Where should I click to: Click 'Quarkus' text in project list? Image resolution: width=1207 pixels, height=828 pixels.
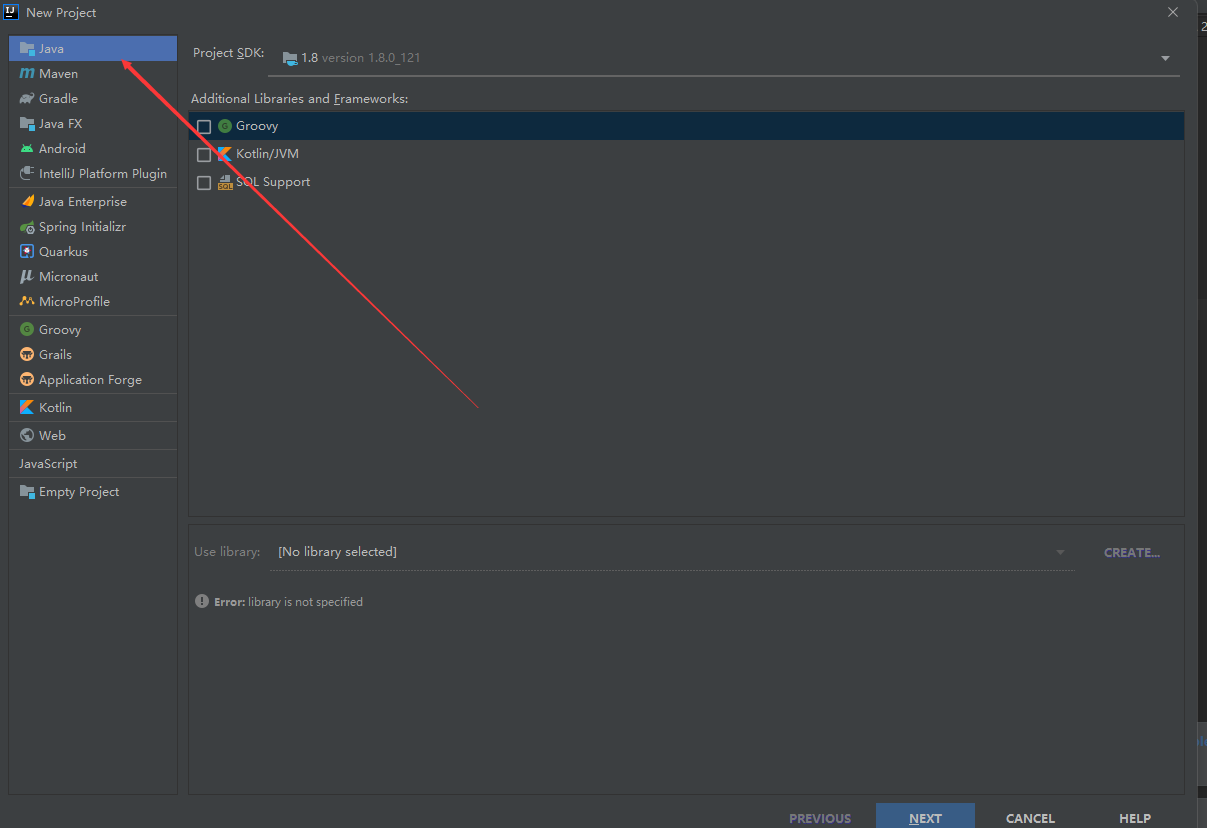(x=64, y=251)
